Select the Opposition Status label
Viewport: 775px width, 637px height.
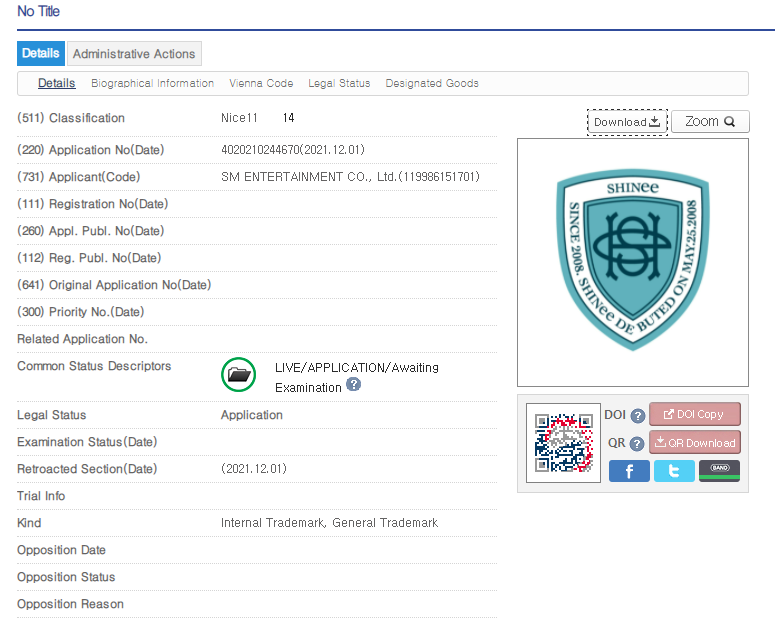click(66, 577)
